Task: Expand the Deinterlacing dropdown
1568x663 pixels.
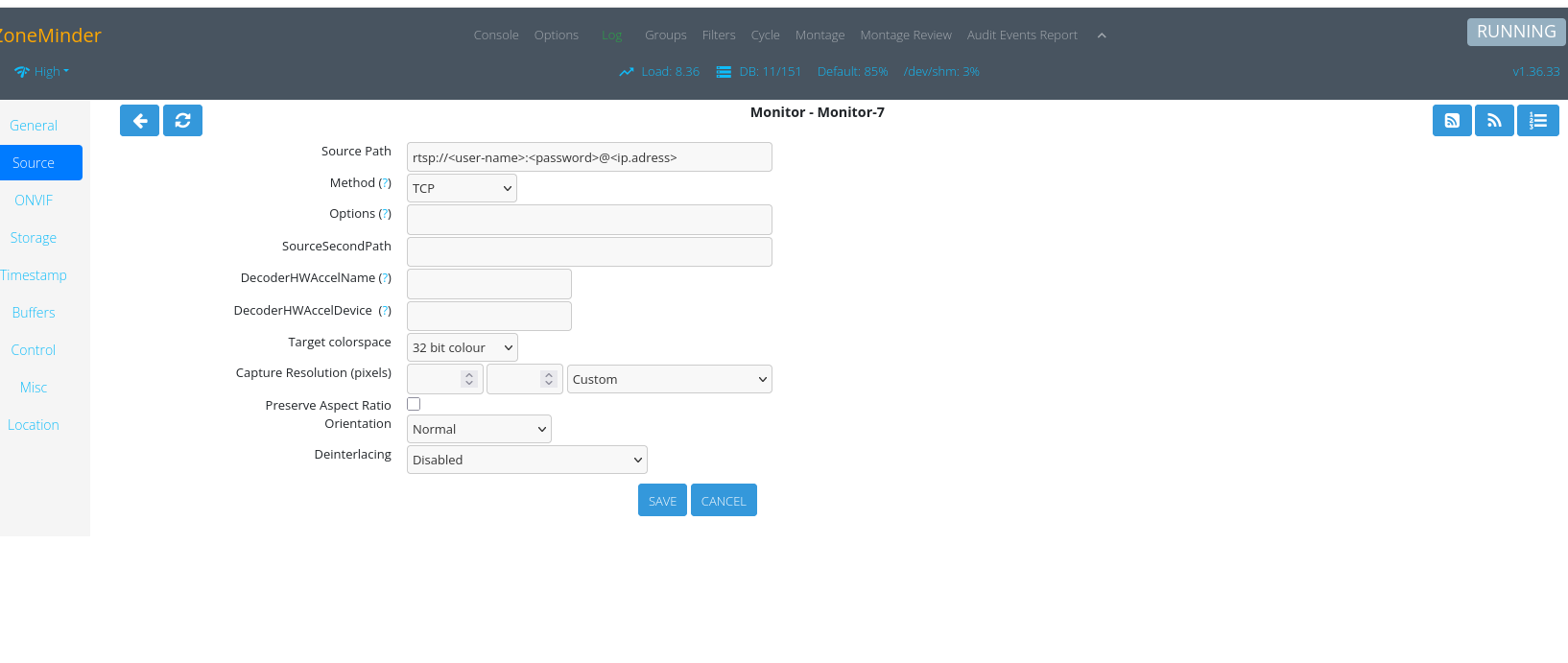Action: pyautogui.click(x=527, y=460)
